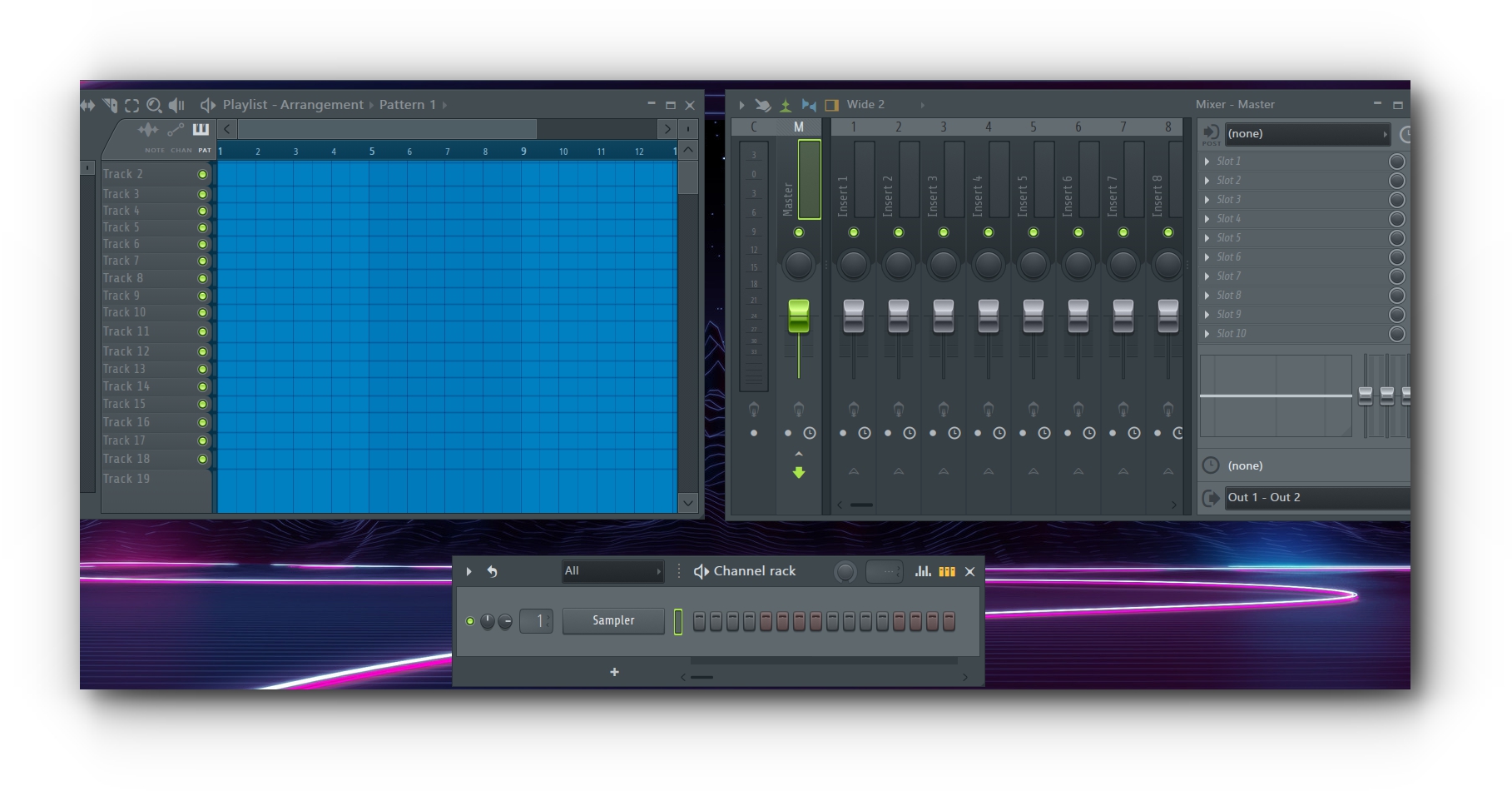Open the Channel rack menu arrow
This screenshot has width=1512, height=791.
pos(469,571)
